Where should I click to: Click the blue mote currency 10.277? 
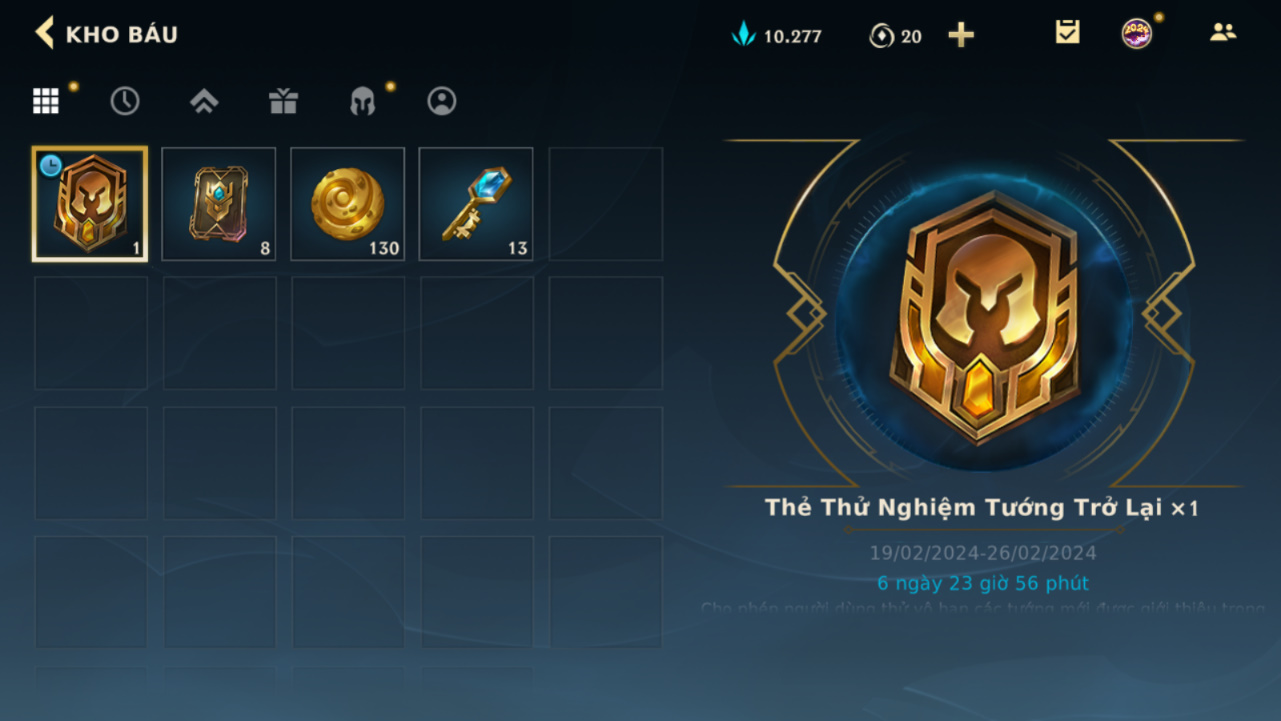point(777,36)
